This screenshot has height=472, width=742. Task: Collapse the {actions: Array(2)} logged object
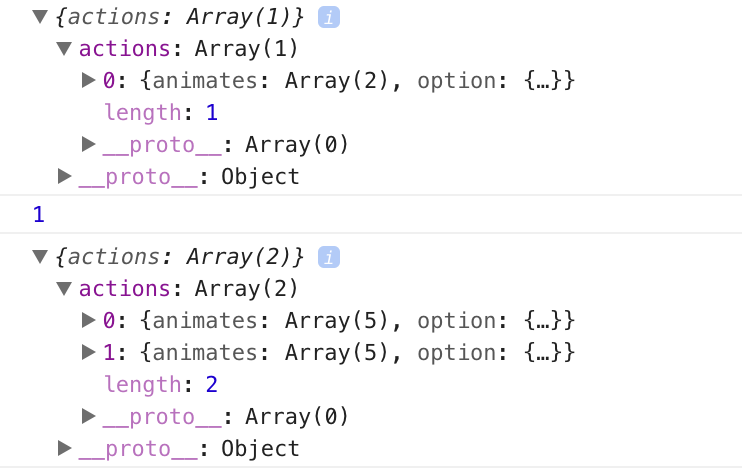click(40, 257)
